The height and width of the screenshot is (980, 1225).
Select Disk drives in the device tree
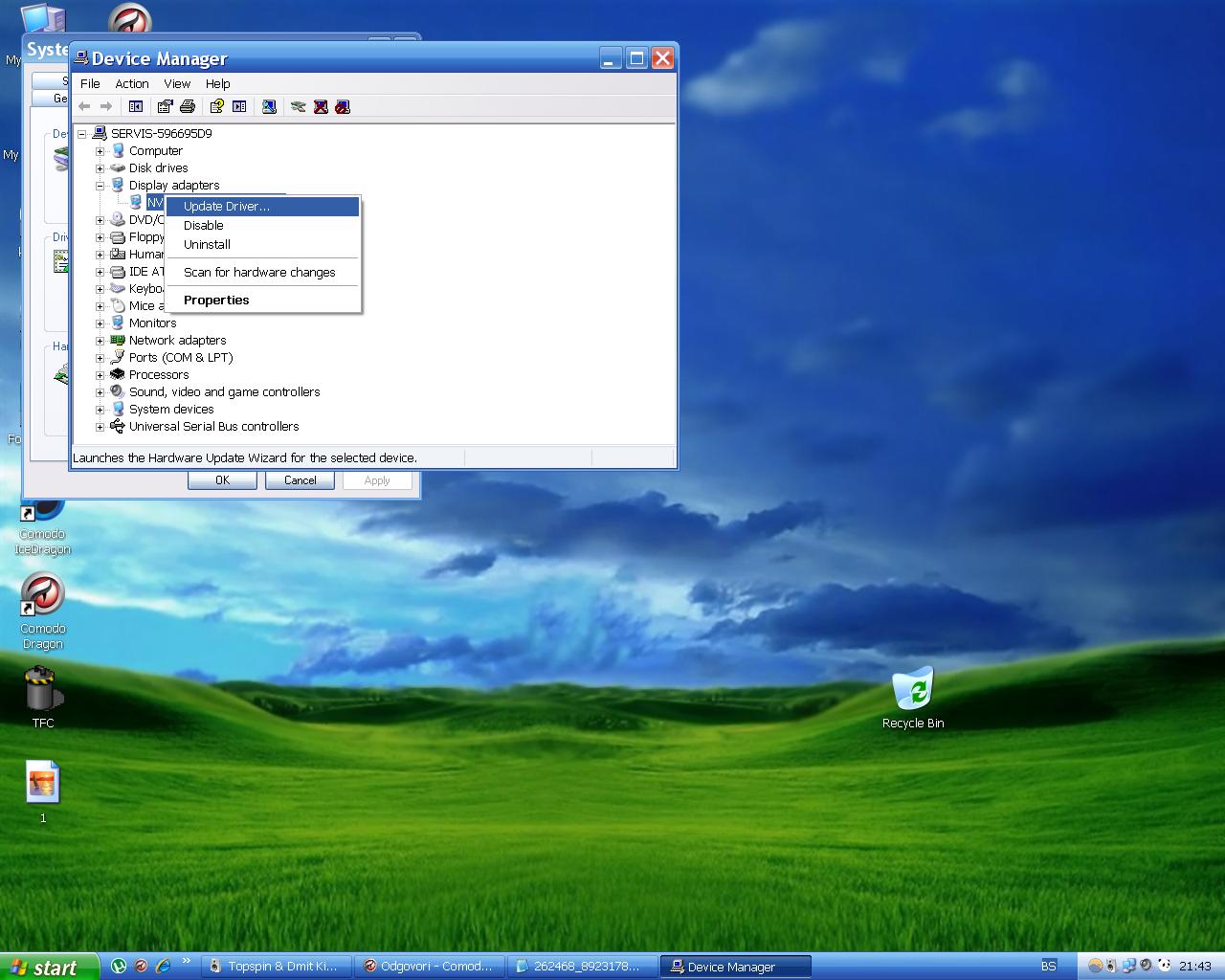tap(159, 167)
